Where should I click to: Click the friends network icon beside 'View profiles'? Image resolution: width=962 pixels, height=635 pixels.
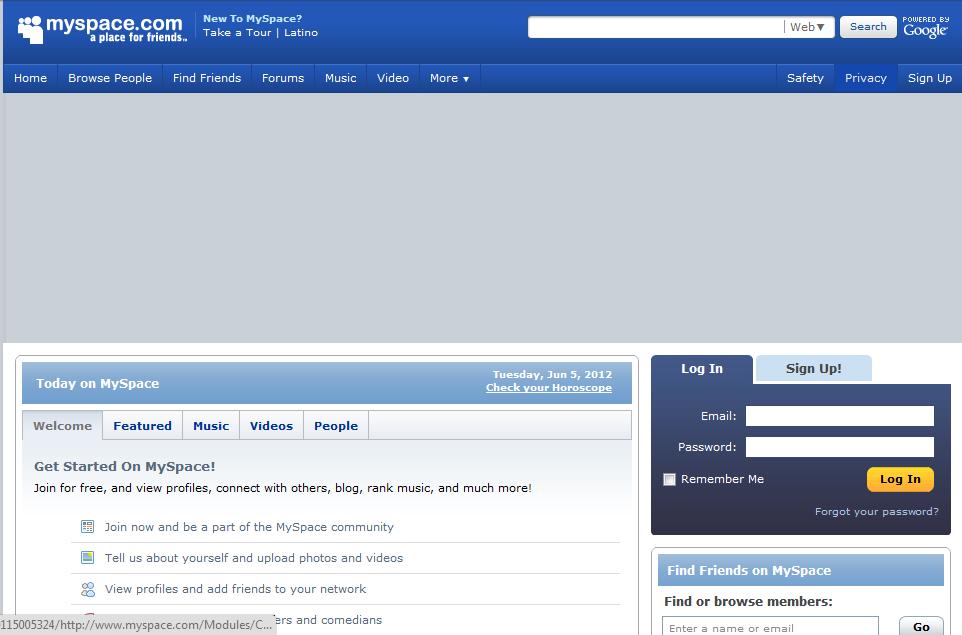[88, 589]
